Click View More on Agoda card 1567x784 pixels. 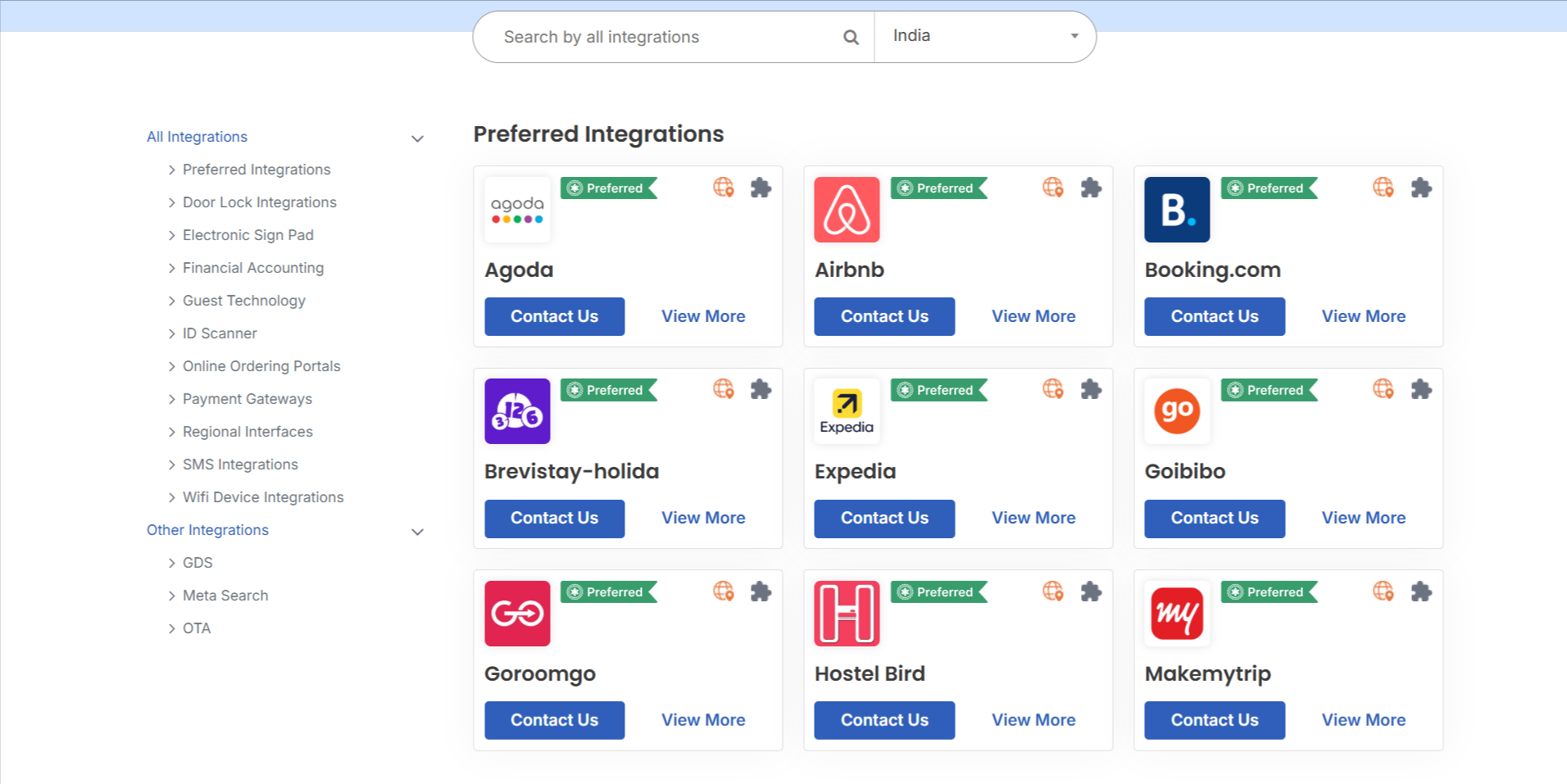(703, 316)
